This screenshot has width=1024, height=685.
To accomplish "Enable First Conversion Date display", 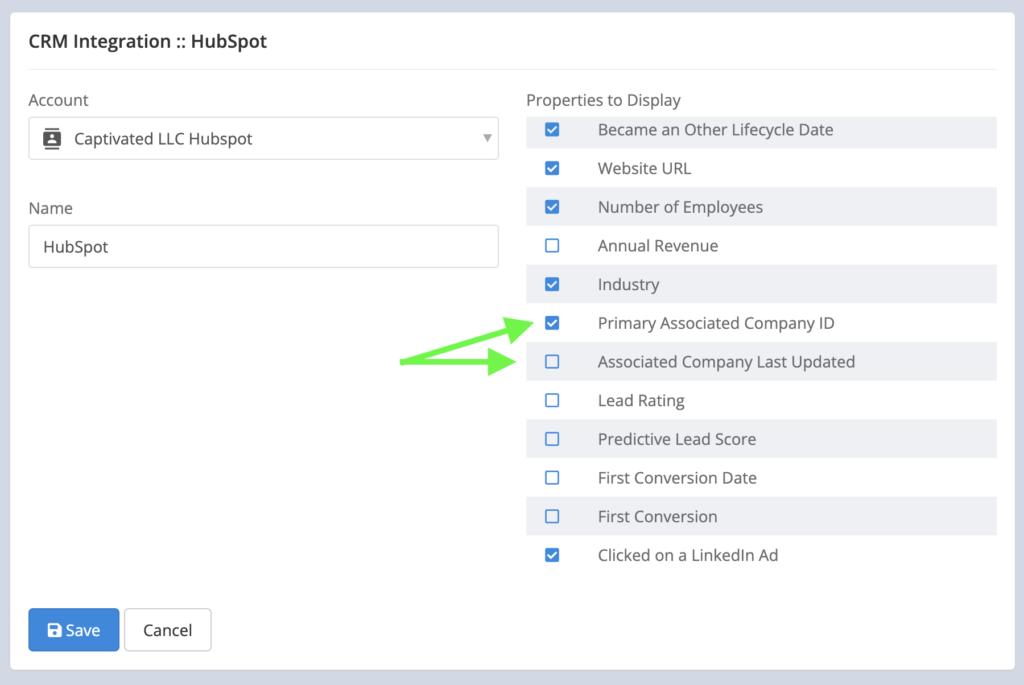I will pos(551,477).
